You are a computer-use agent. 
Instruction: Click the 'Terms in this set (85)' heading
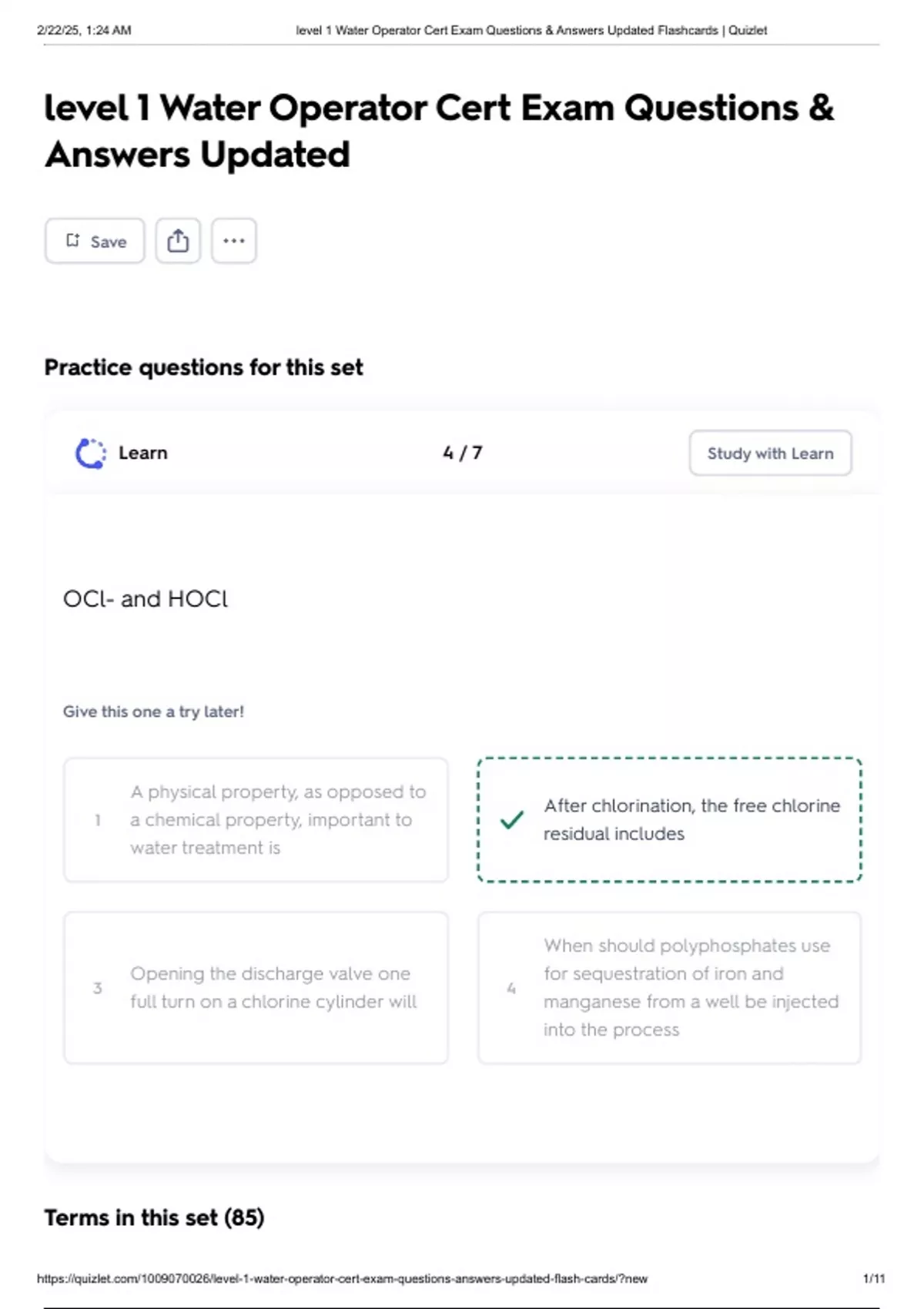154,1217
